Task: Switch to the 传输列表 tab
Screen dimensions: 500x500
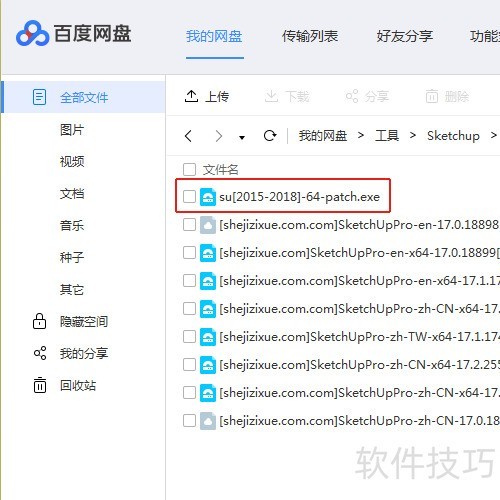Action: coord(310,36)
